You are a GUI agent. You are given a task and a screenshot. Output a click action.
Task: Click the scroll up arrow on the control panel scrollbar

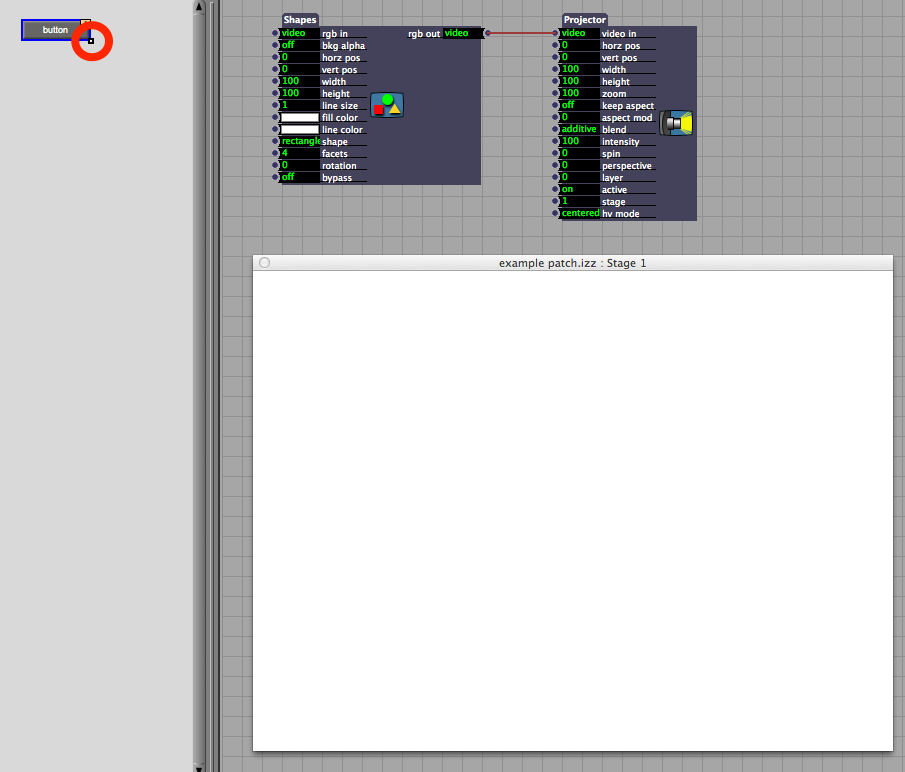click(199, 6)
